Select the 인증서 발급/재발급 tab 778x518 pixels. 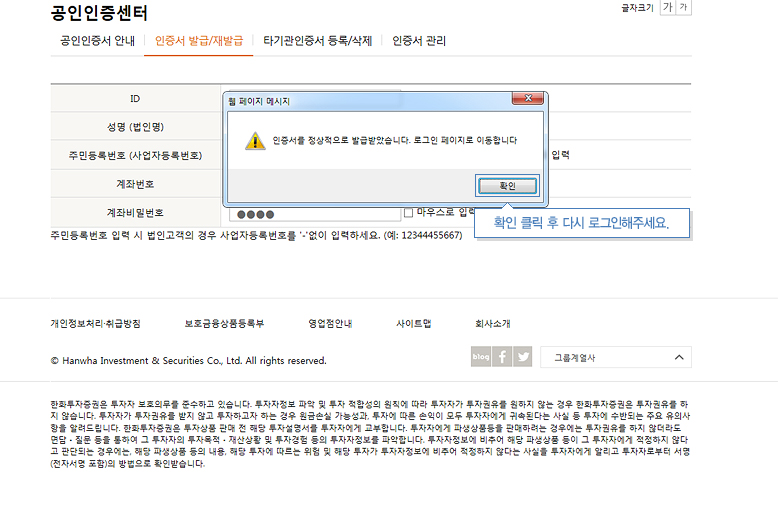pos(199,41)
